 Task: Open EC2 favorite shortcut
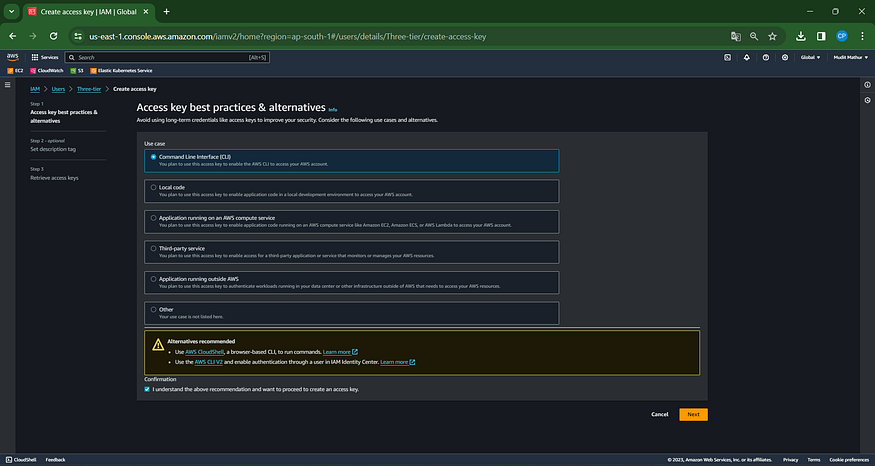pyautogui.click(x=15, y=71)
